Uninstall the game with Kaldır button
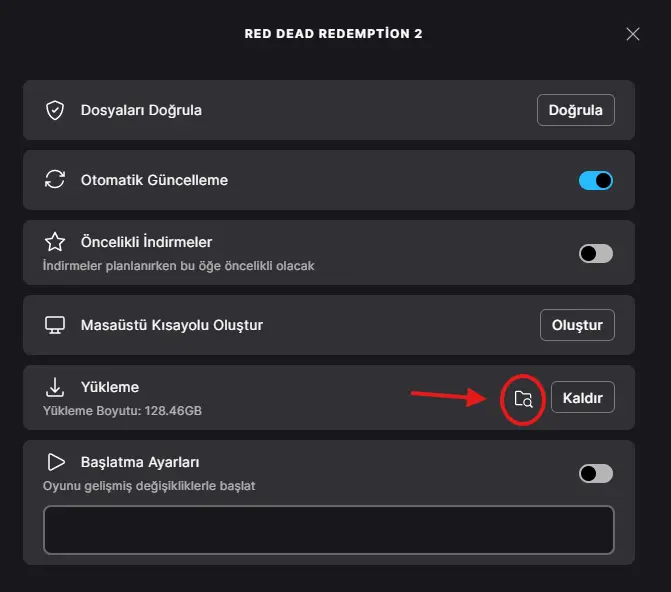 point(582,397)
